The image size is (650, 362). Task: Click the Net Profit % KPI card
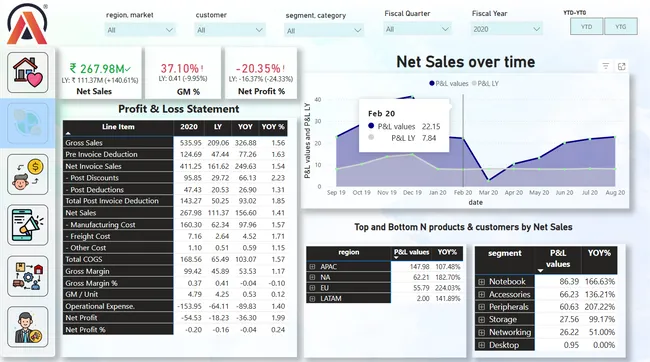point(261,73)
